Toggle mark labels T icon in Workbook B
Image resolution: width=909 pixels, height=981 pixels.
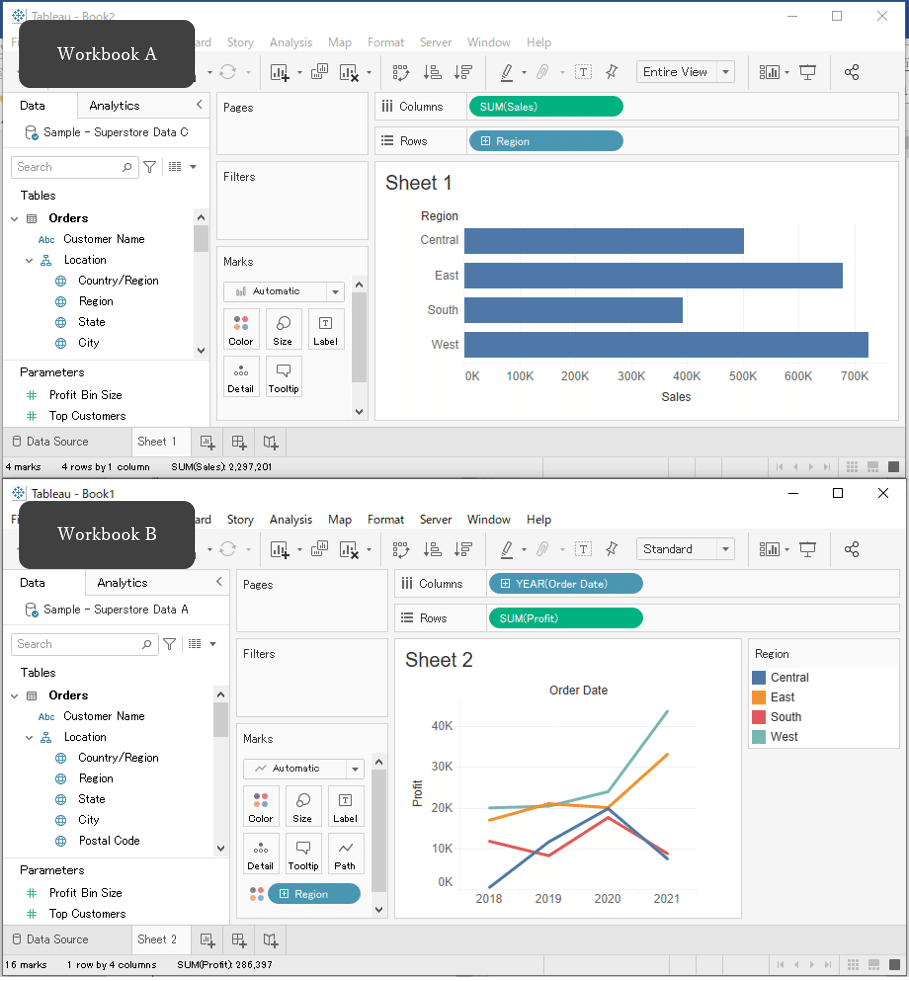click(x=583, y=549)
